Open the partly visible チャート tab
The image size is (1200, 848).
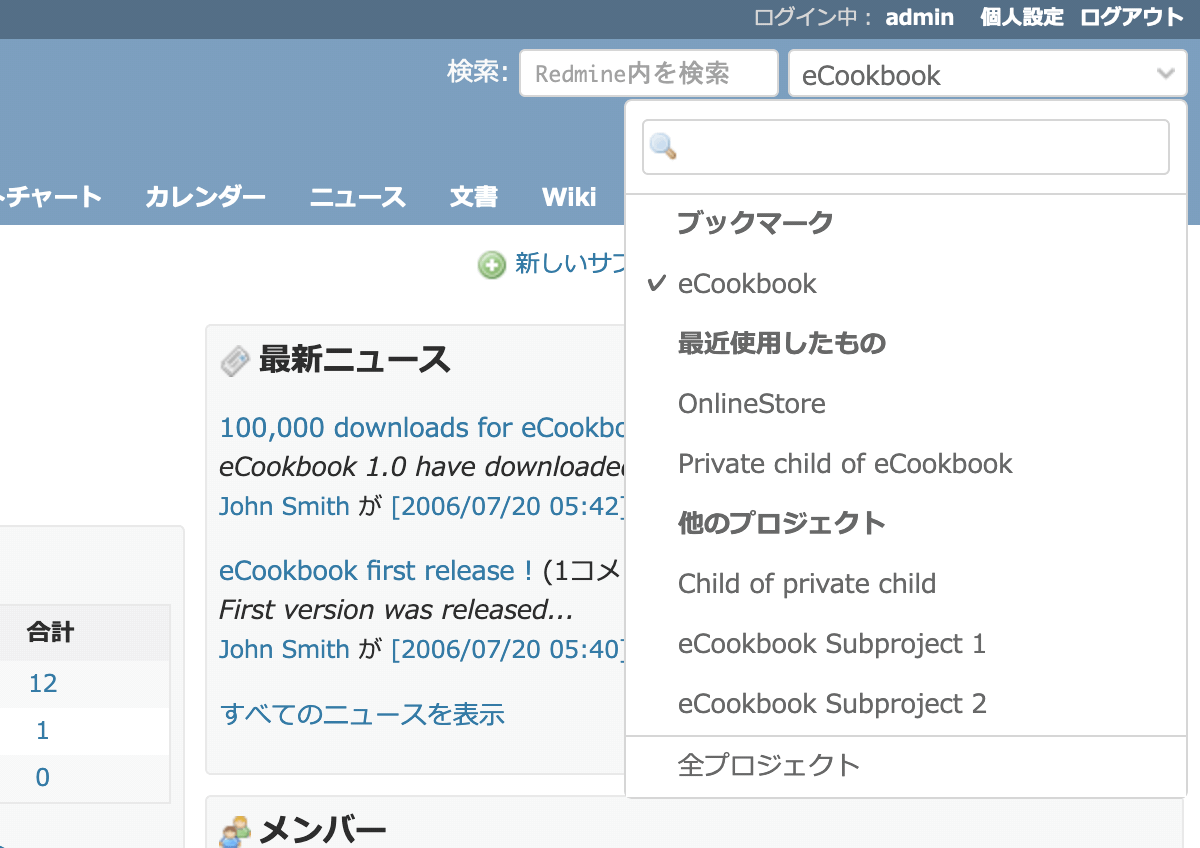51,196
